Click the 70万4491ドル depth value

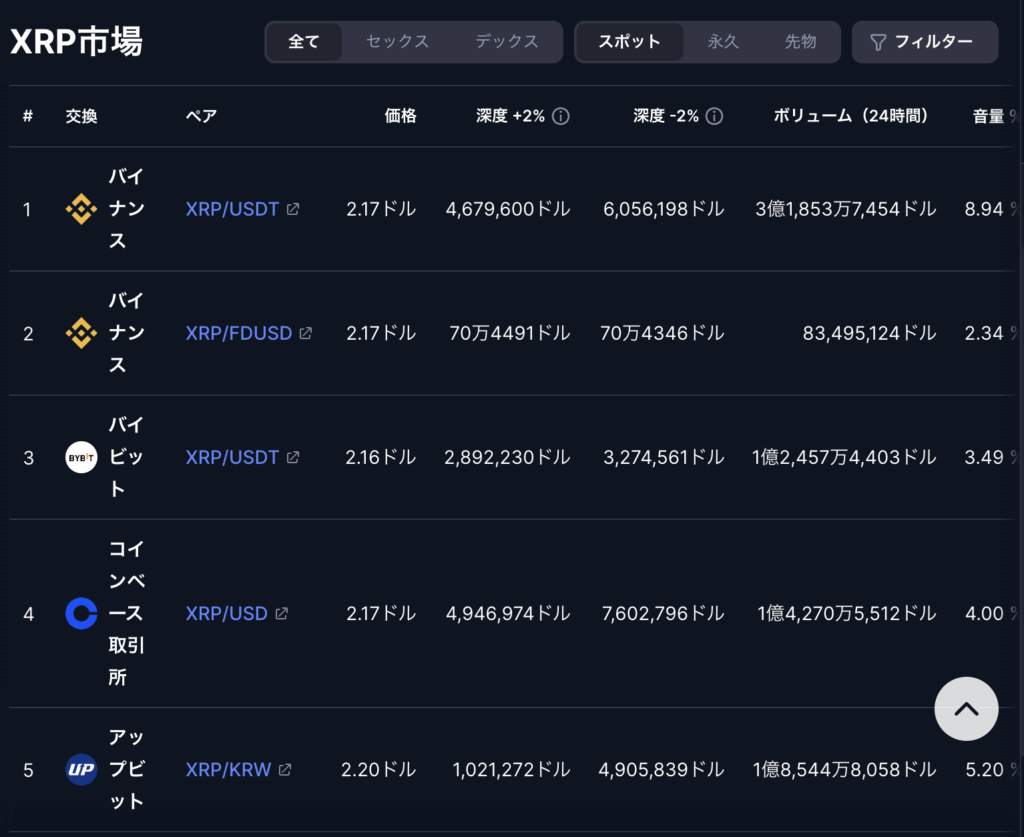510,333
